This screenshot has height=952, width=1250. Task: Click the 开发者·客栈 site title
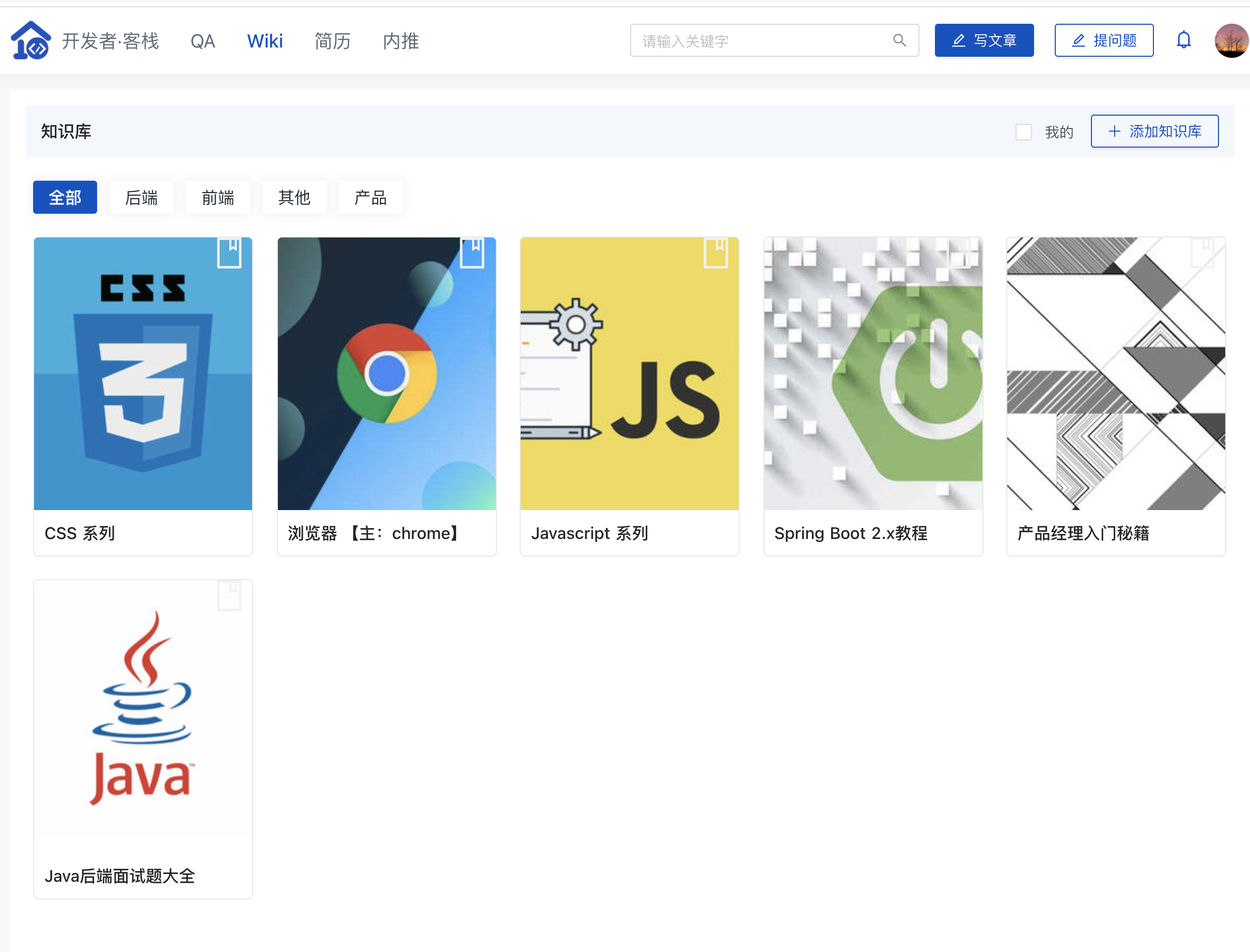(111, 41)
